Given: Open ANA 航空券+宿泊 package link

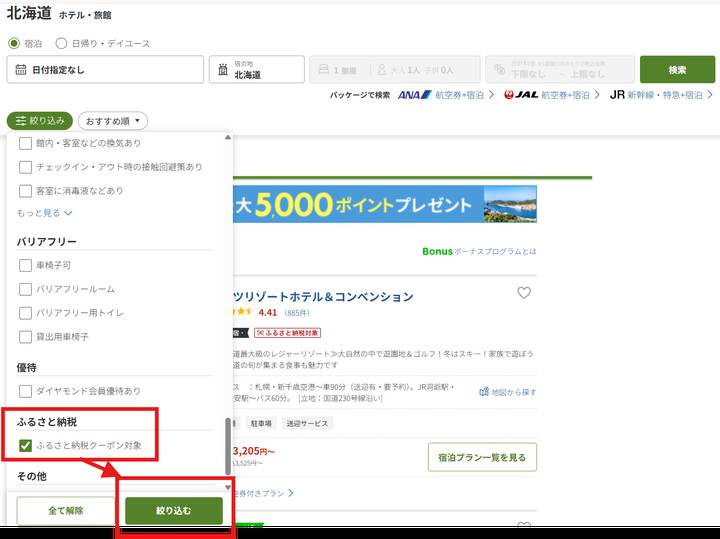Looking at the screenshot, I should pos(446,95).
